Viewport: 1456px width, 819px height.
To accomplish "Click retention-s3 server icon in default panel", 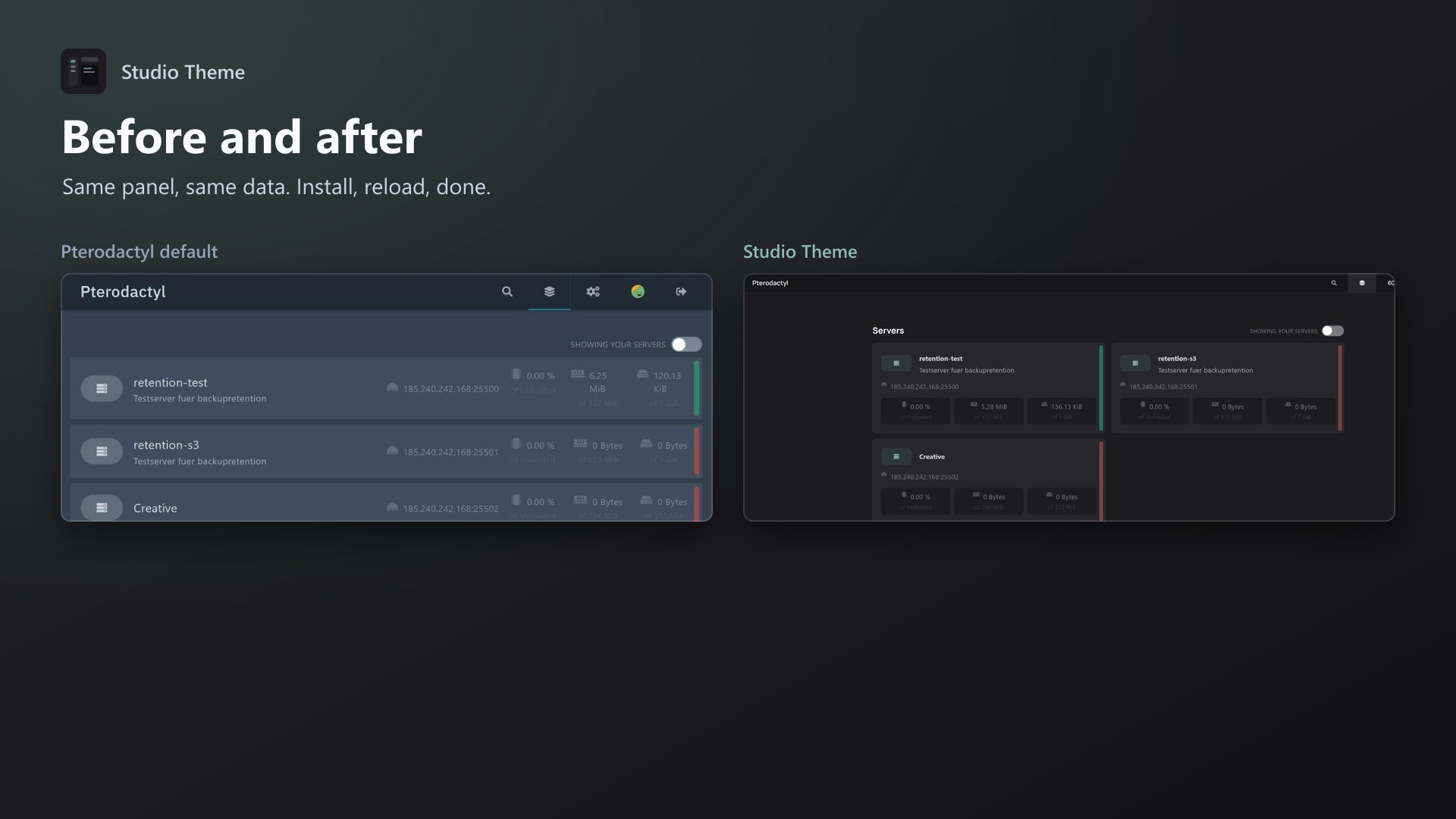I will point(102,451).
